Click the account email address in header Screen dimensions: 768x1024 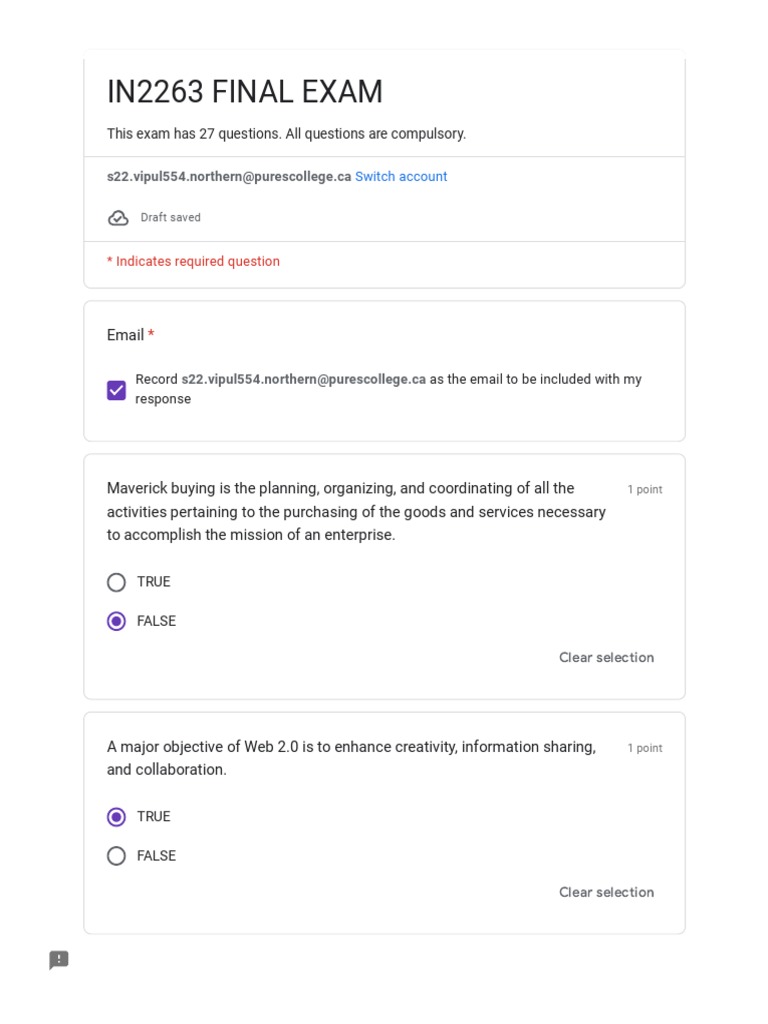click(229, 177)
